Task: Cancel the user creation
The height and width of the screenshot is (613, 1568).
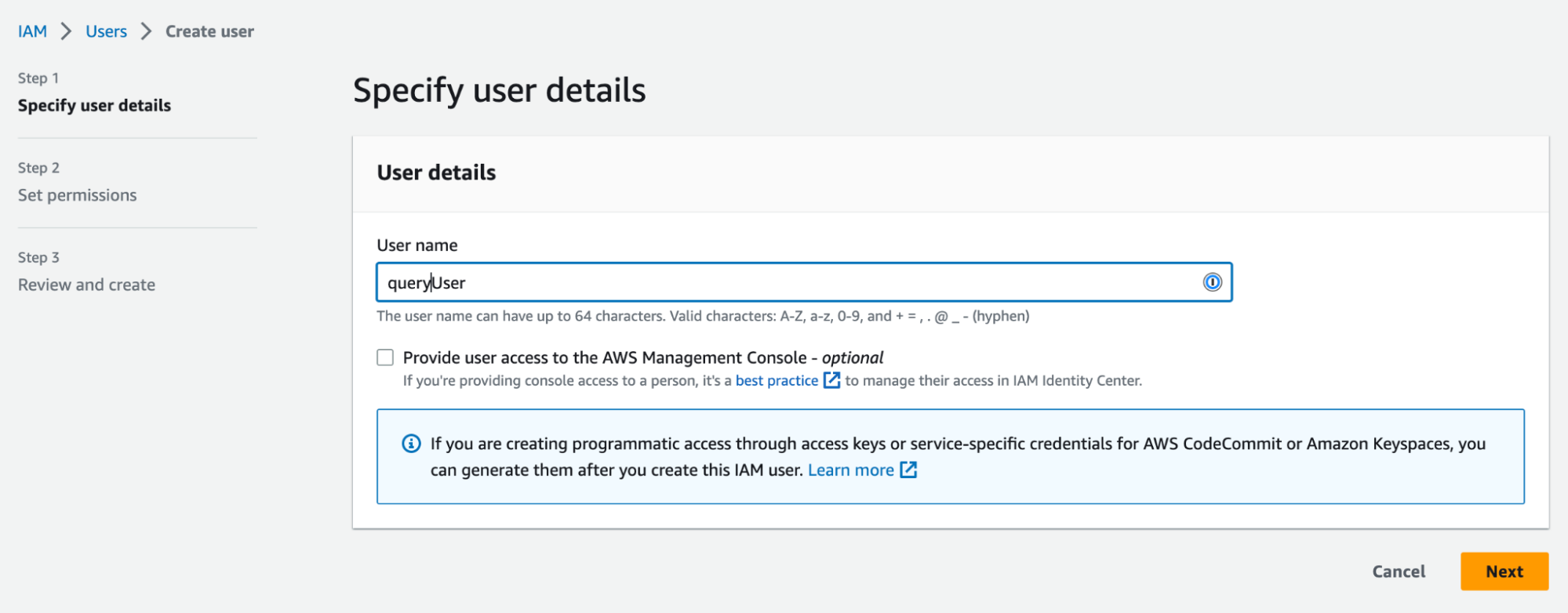Action: point(1399,571)
